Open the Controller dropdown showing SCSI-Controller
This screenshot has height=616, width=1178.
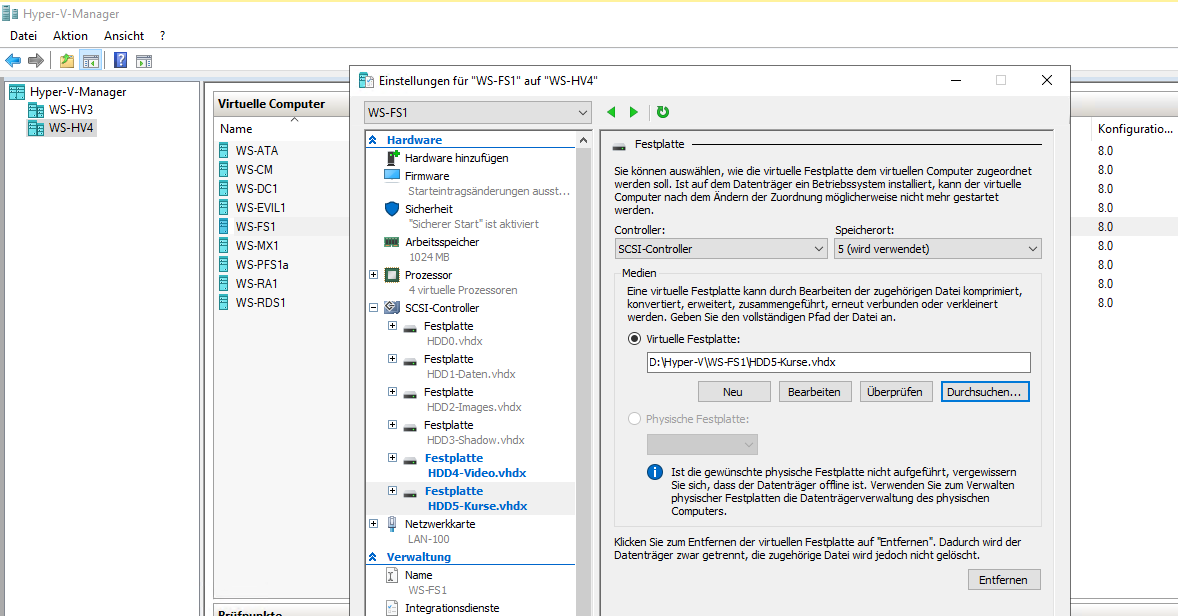(721, 249)
